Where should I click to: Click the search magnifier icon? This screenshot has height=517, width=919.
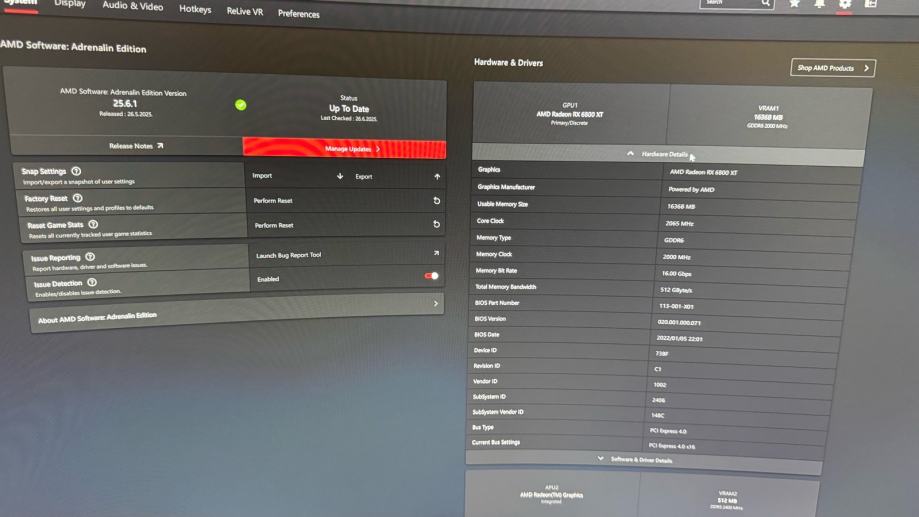point(765,3)
